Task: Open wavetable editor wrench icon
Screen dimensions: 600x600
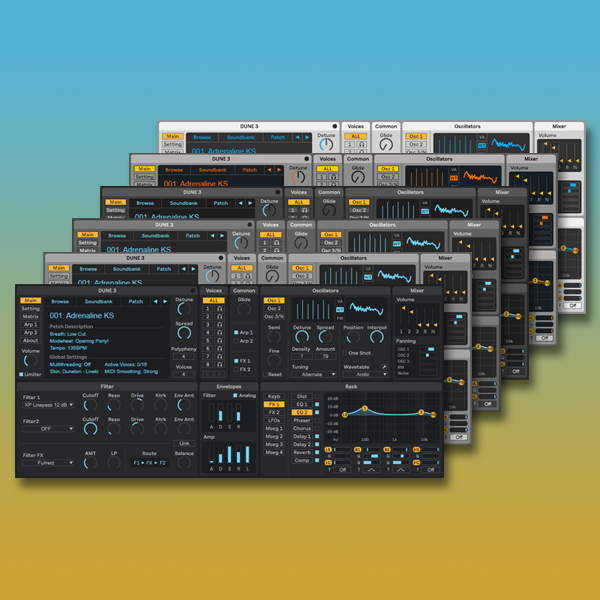Action: point(384,367)
